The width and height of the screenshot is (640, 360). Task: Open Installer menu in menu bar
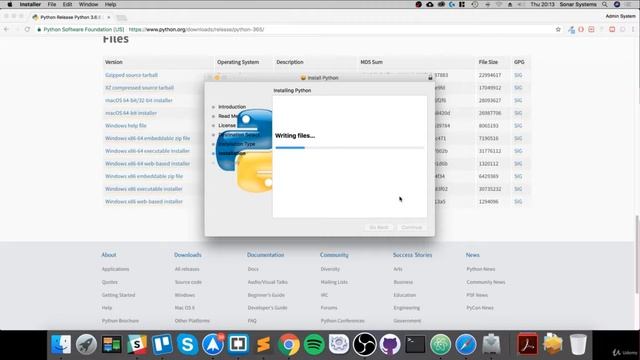pyautogui.click(x=30, y=4)
